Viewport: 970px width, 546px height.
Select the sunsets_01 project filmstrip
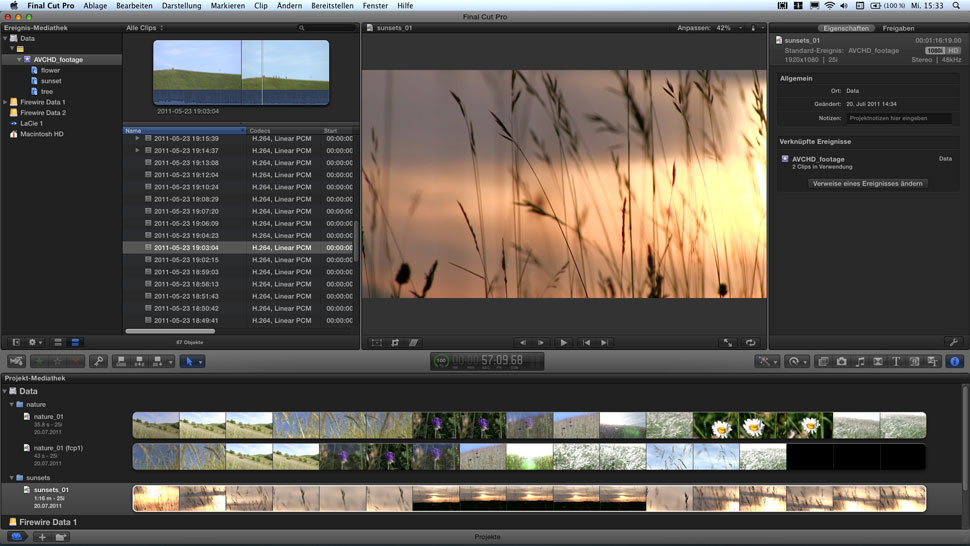[529, 498]
